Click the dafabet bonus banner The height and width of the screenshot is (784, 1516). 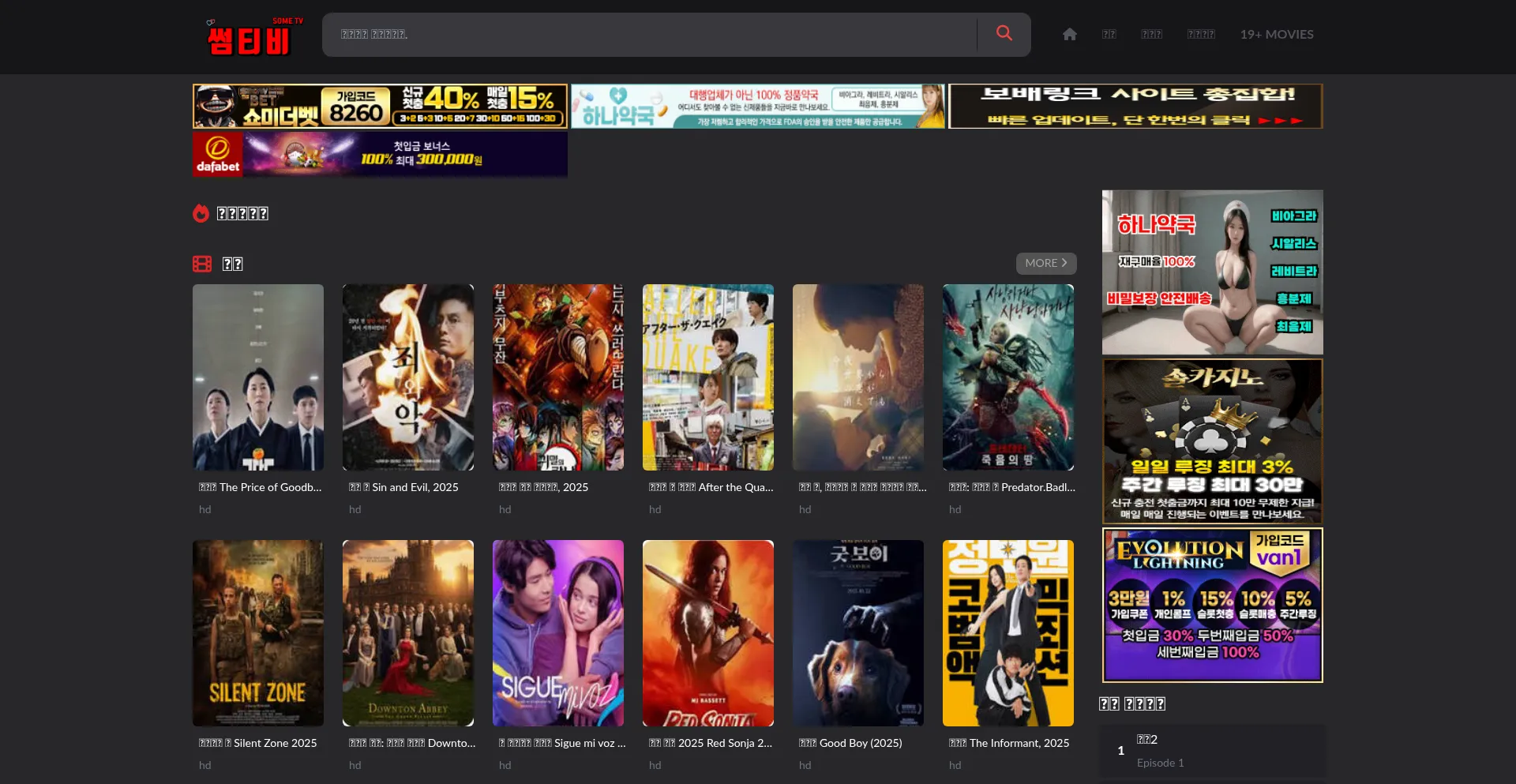380,154
